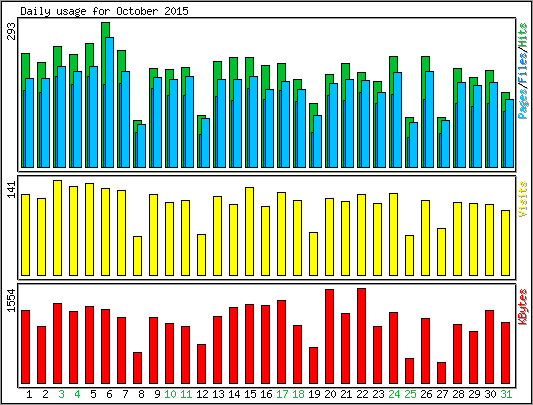Click day label 12 on the x-axis

[x=202, y=394]
